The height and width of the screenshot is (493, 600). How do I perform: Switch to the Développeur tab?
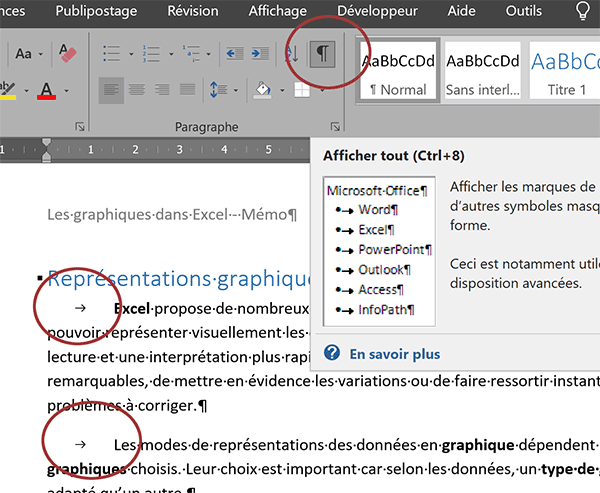click(x=377, y=11)
